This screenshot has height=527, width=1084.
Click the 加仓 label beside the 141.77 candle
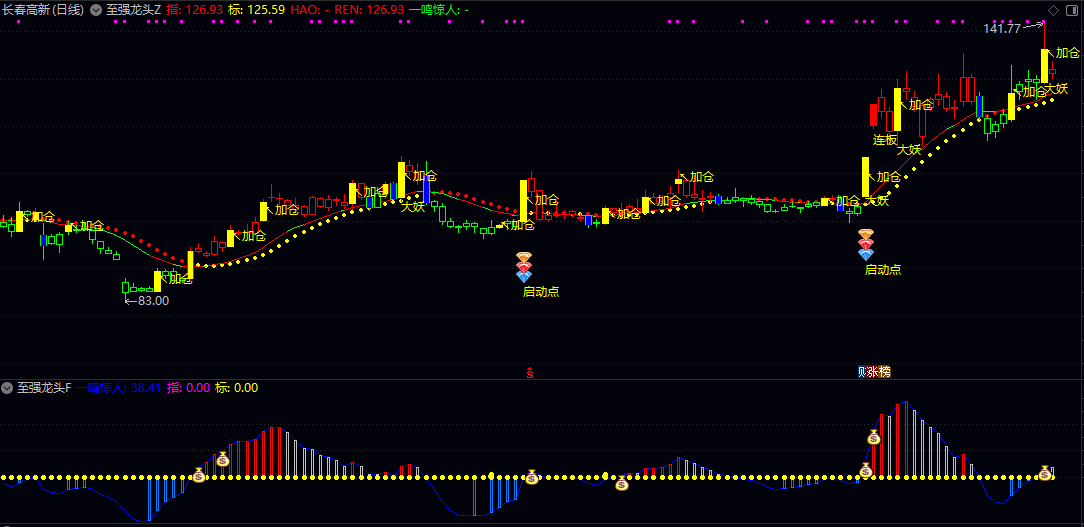pyautogui.click(x=1067, y=53)
